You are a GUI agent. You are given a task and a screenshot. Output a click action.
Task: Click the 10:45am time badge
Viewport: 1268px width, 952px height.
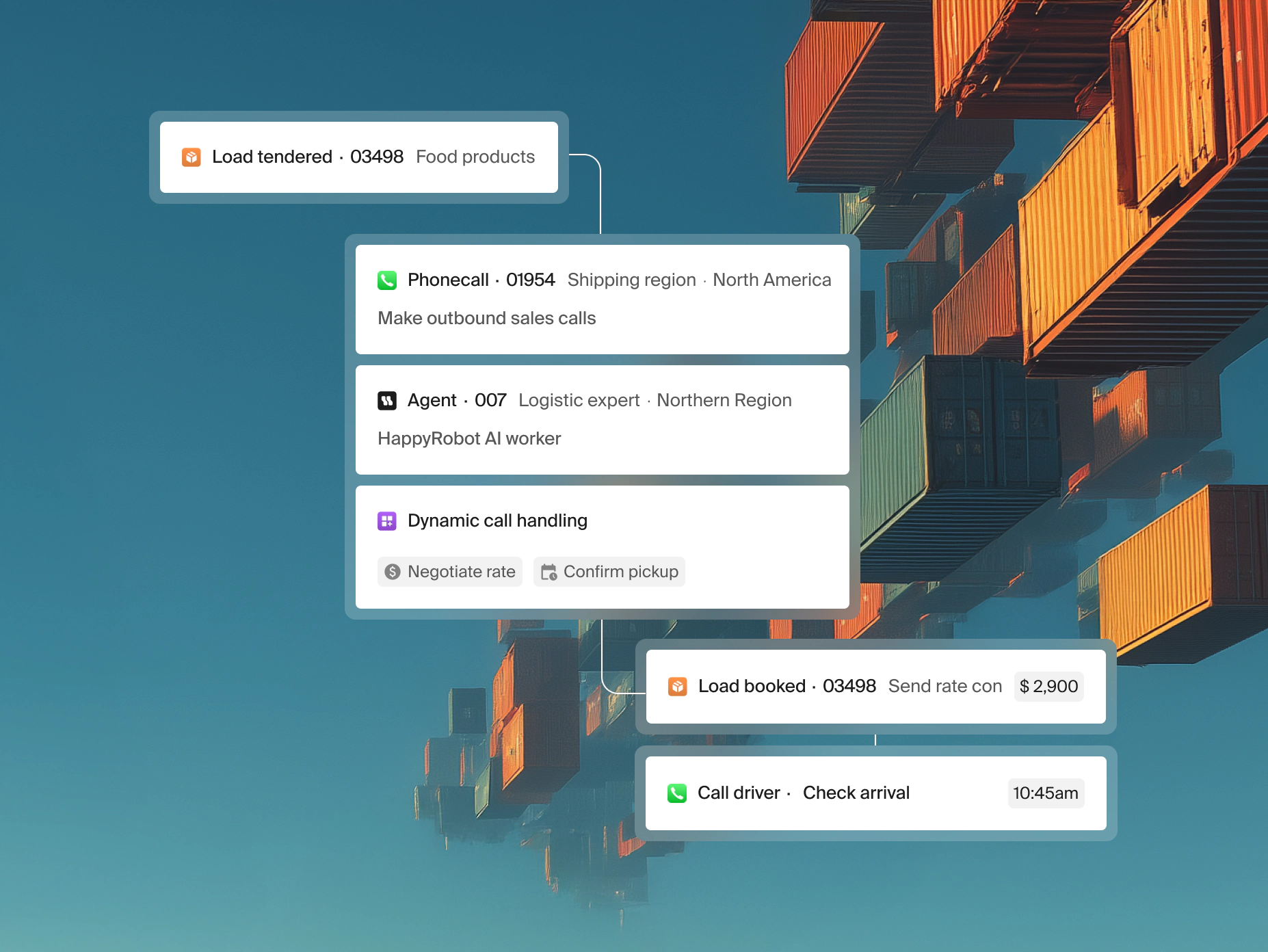pos(1046,793)
